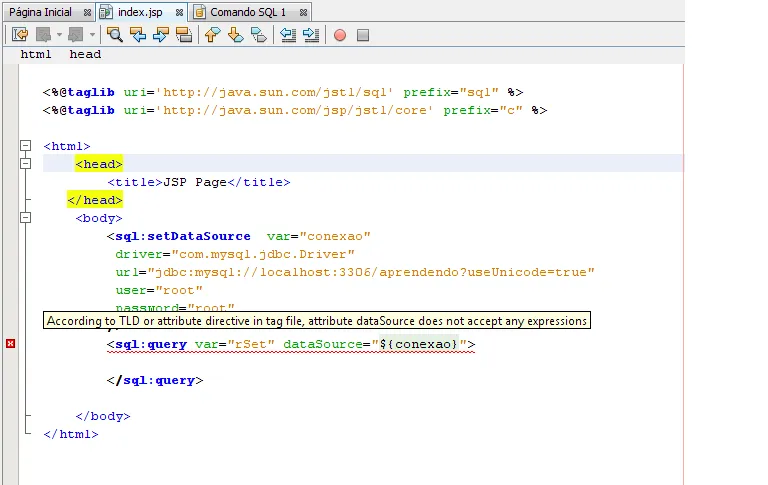The image size is (768, 485).
Task: Jump to the previous search occurrence
Action: click(138, 35)
